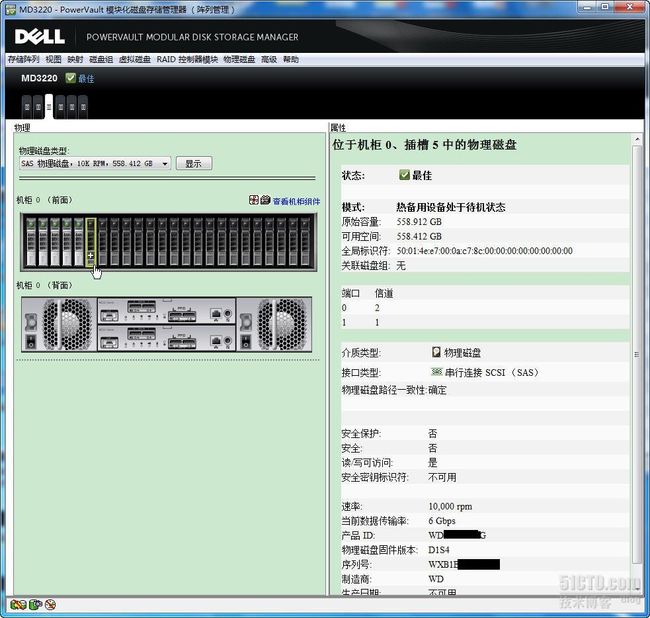Click the 机柜 0（前面）label
The height and width of the screenshot is (618, 650).
tap(44, 200)
